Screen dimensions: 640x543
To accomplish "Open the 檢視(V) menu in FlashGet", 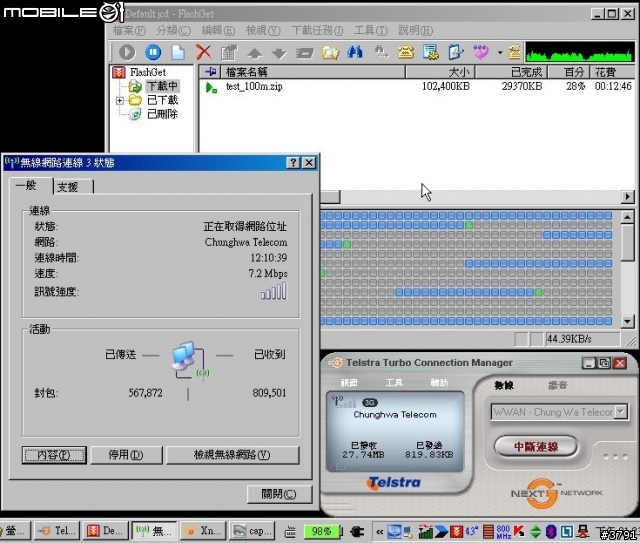I will [263, 30].
